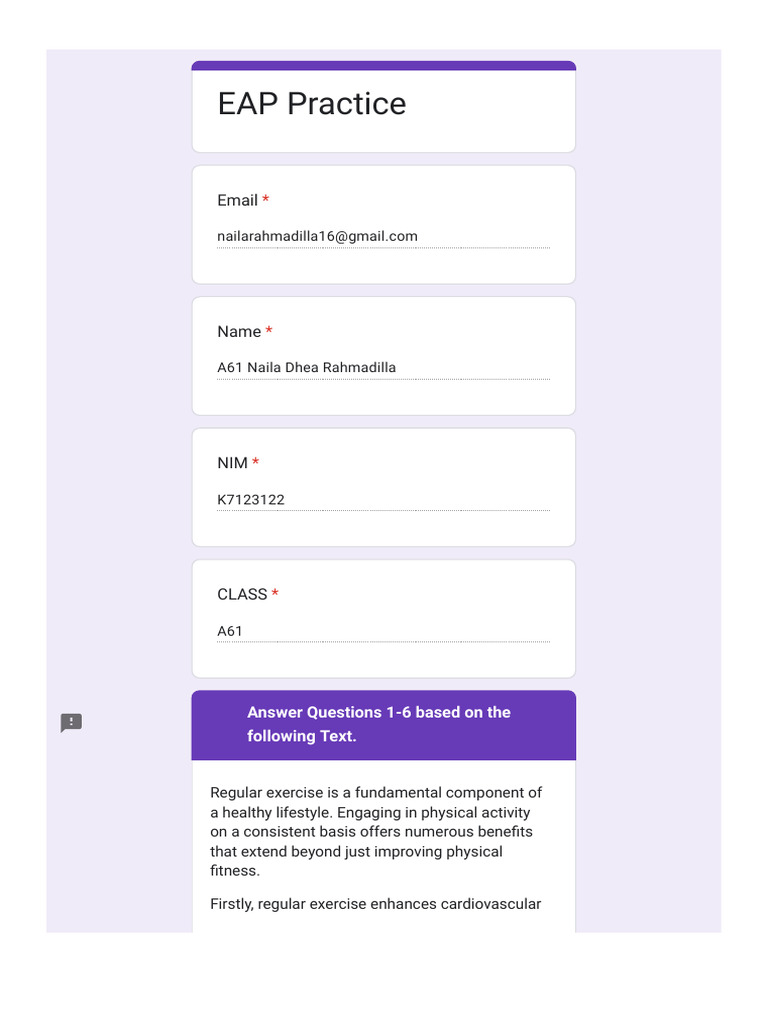Click the required asterisk beside CLASS
The height and width of the screenshot is (1024, 768).
(x=275, y=595)
